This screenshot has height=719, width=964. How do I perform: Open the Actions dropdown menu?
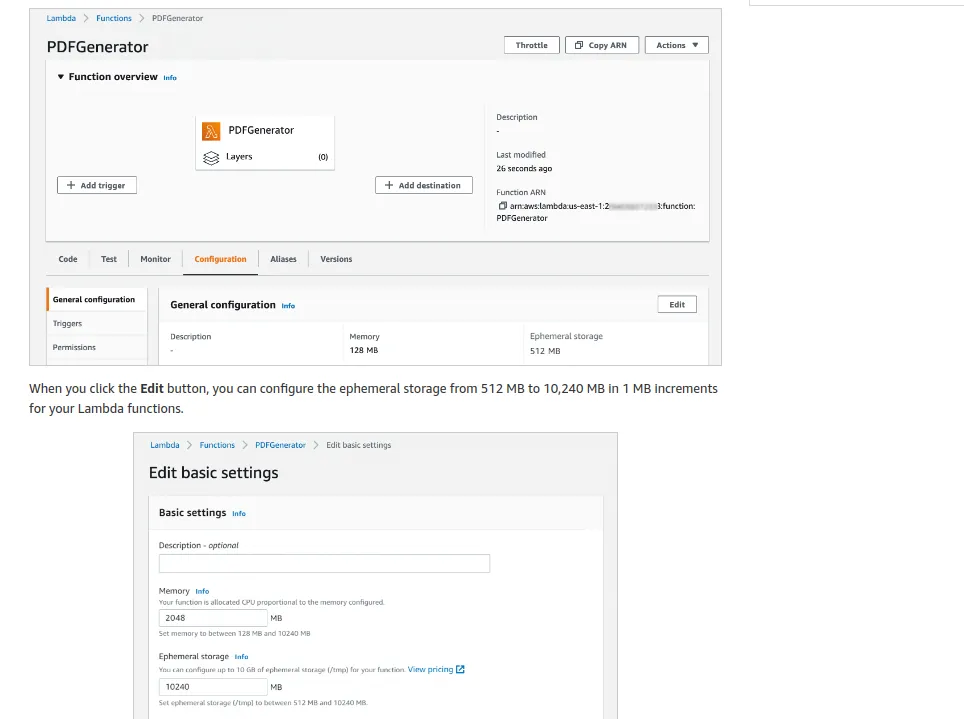[x=676, y=45]
